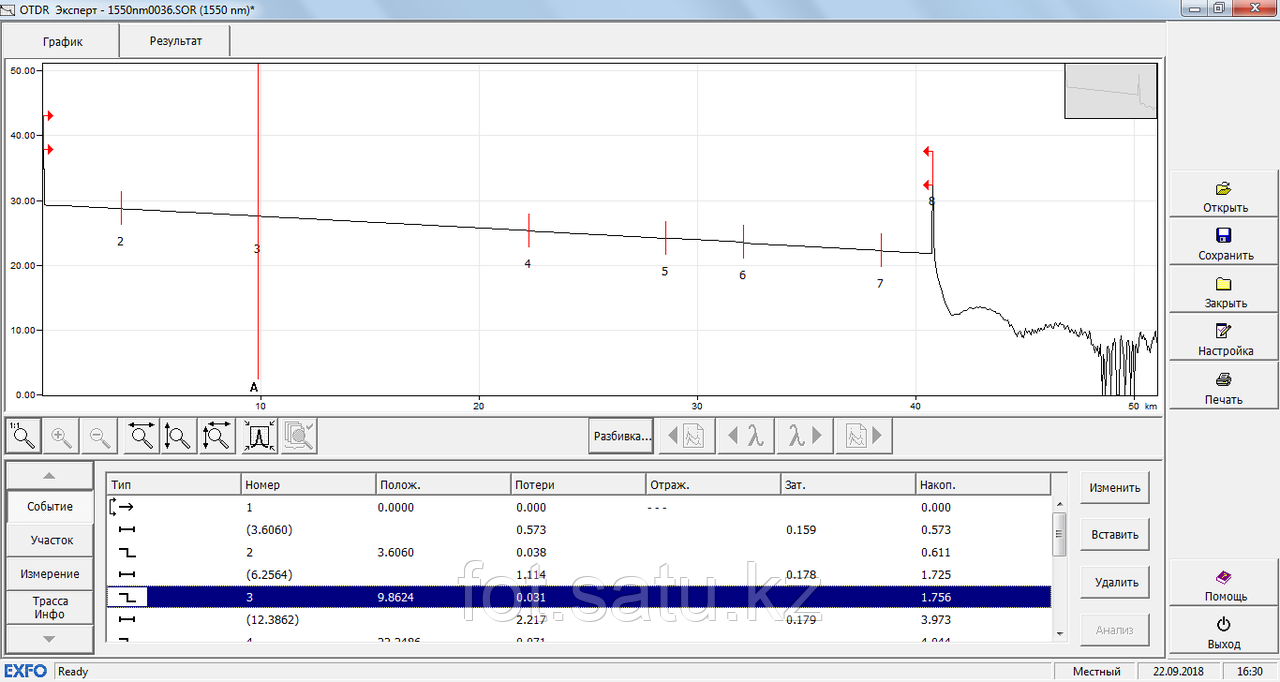Screen dimensions: 1280x682
Task: Click previous wavelength lambda icon
Action: (746, 436)
